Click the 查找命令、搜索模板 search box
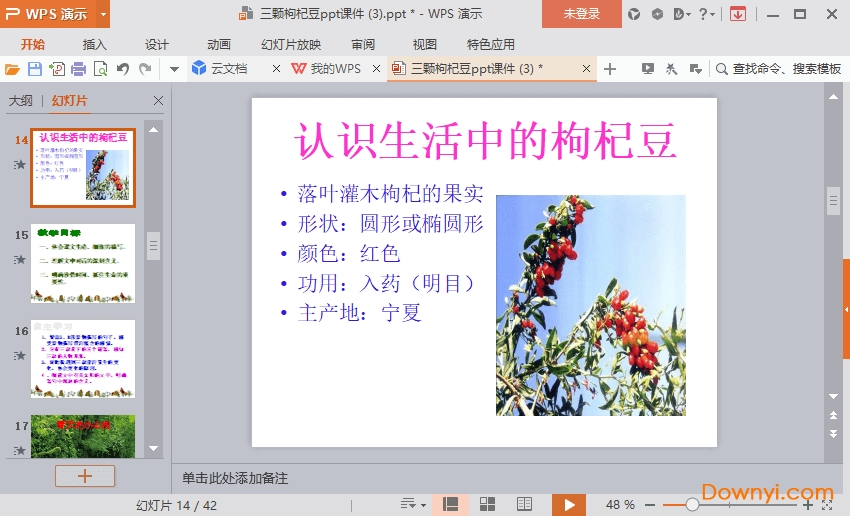 pyautogui.click(x=778, y=69)
